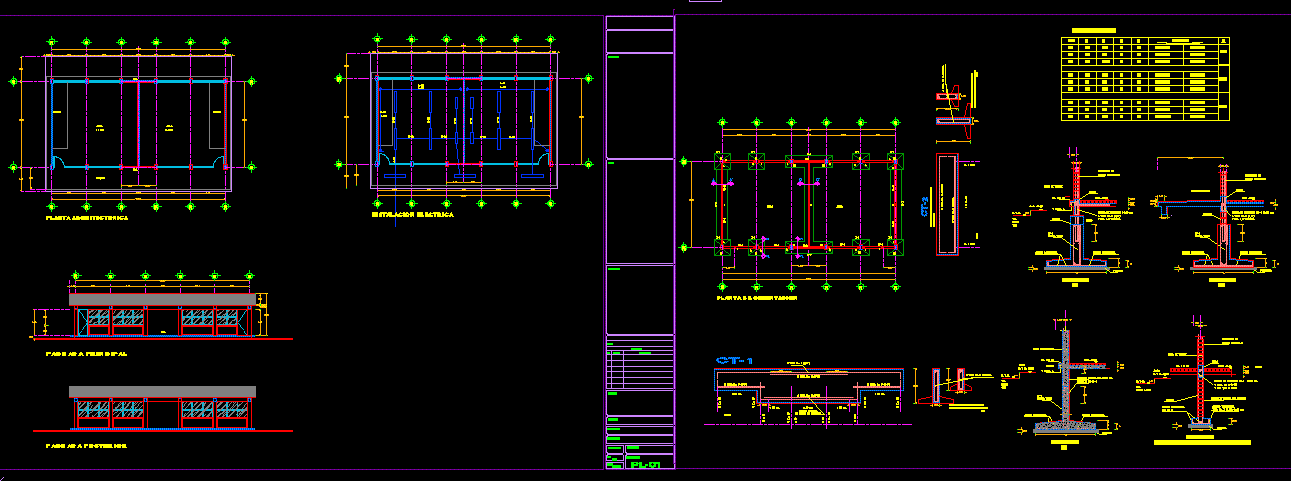Select the yellow schedule table at top right
The height and width of the screenshot is (481, 1291).
(x=1144, y=78)
